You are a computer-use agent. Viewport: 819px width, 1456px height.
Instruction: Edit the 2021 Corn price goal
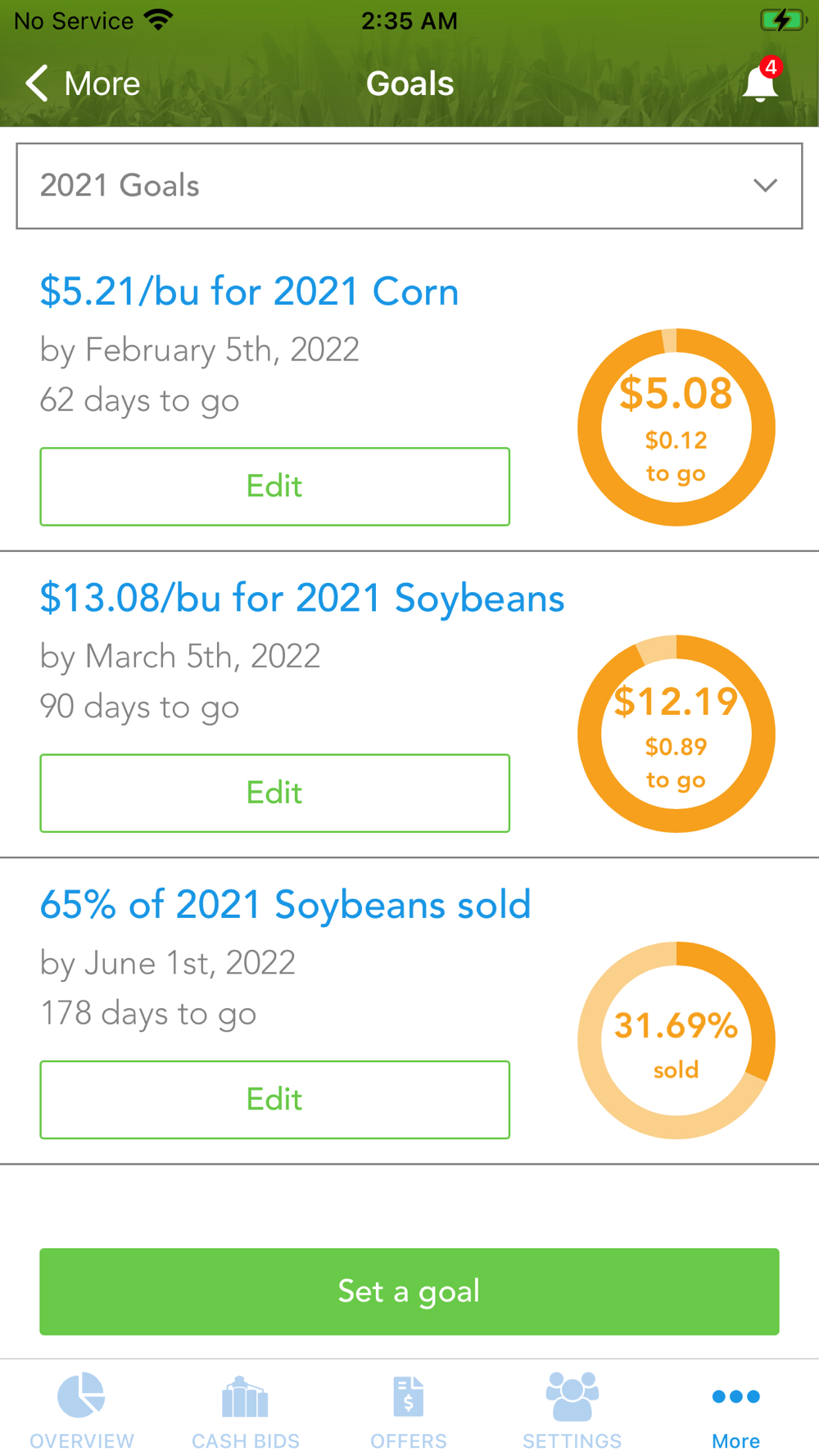tap(274, 486)
